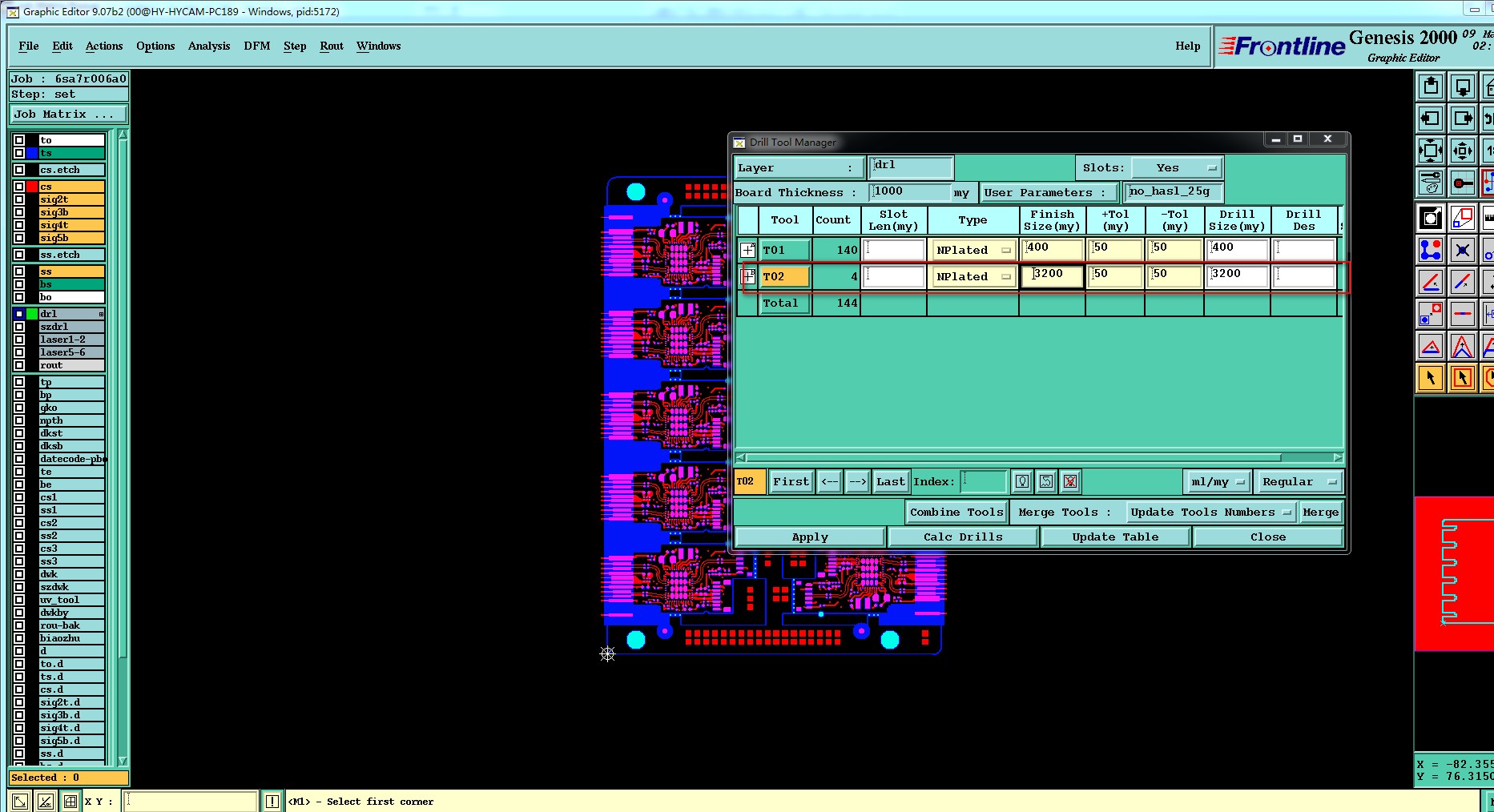Open the Actions menu
Viewport: 1494px width, 812px height.
pyautogui.click(x=104, y=46)
